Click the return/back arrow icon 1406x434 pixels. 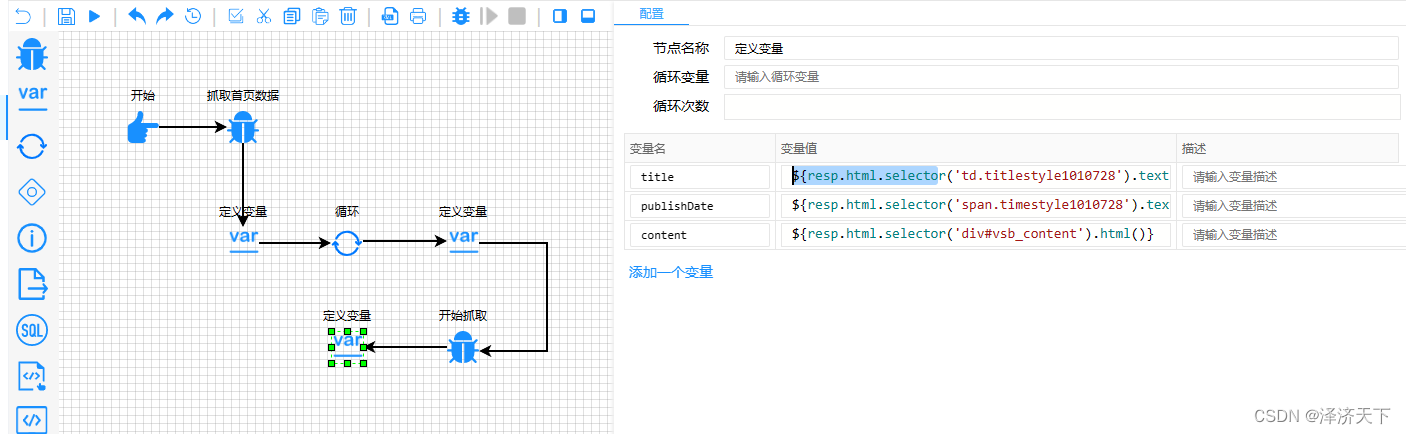tap(22, 16)
